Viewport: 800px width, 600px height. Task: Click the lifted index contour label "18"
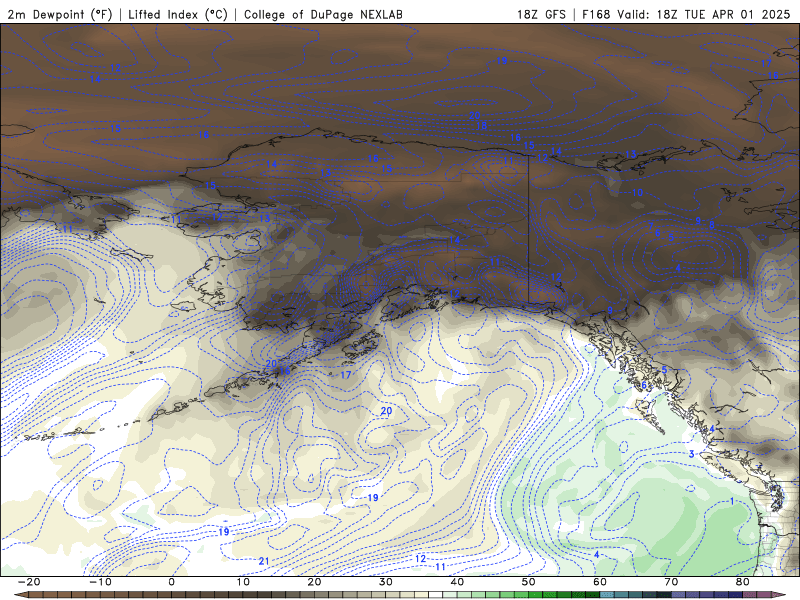[482, 125]
